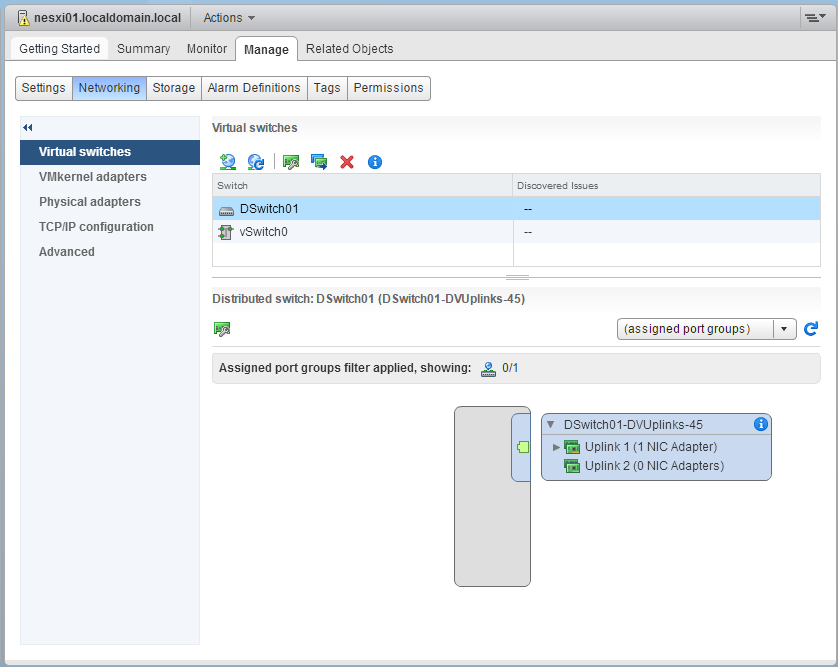The image size is (838, 667).
Task: Collapse the DSwitch01-DVUplinks-45 group
Action: coord(550,425)
